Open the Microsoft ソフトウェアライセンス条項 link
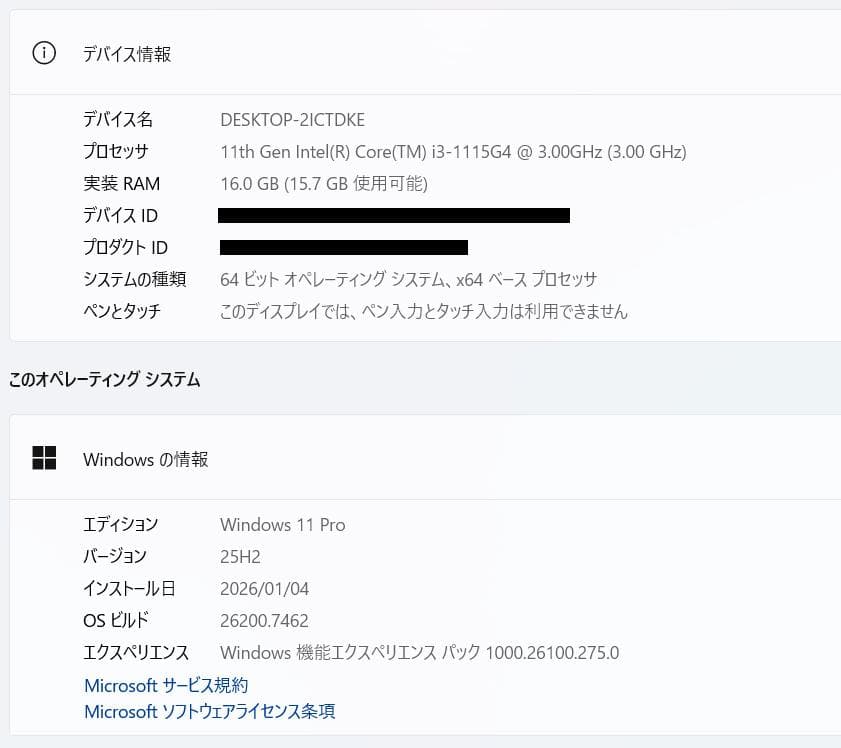 pos(208,711)
